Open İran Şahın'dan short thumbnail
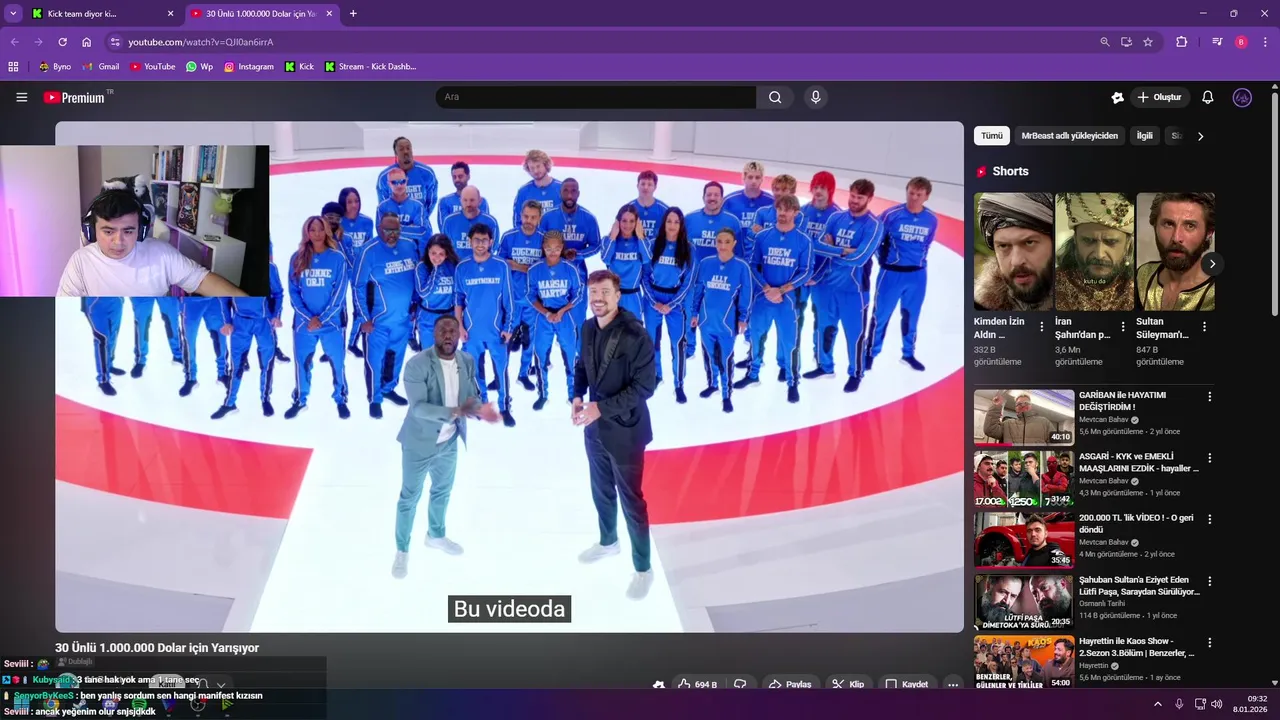The height and width of the screenshot is (720, 1280). pos(1094,252)
